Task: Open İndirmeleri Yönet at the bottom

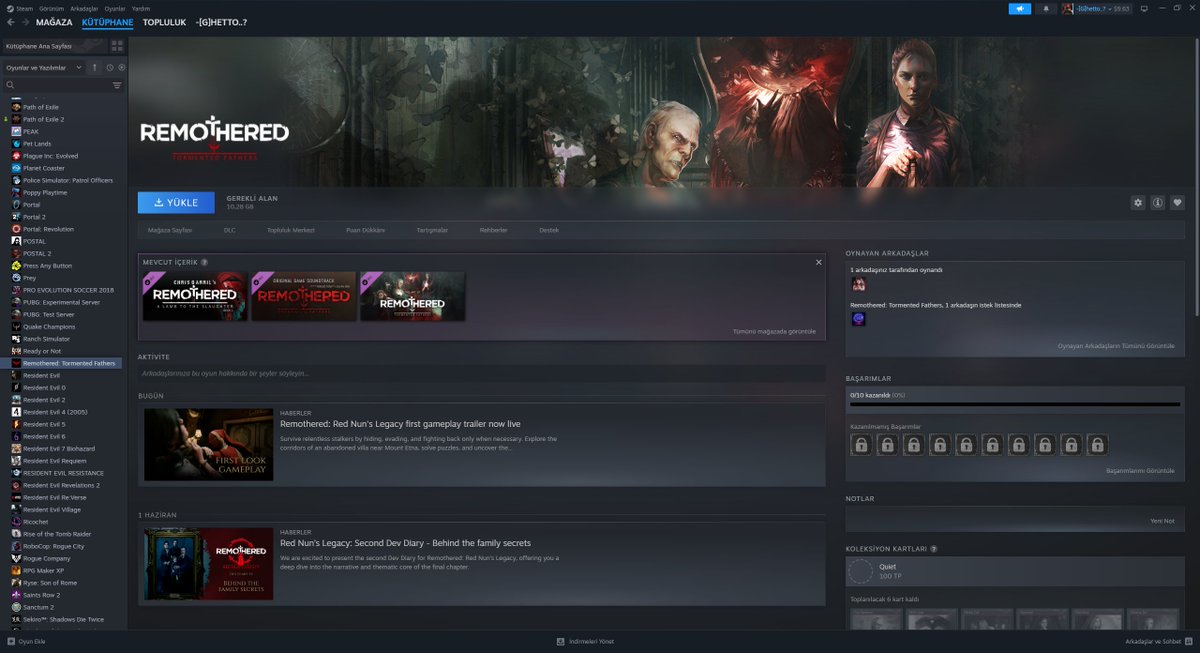Action: point(585,641)
